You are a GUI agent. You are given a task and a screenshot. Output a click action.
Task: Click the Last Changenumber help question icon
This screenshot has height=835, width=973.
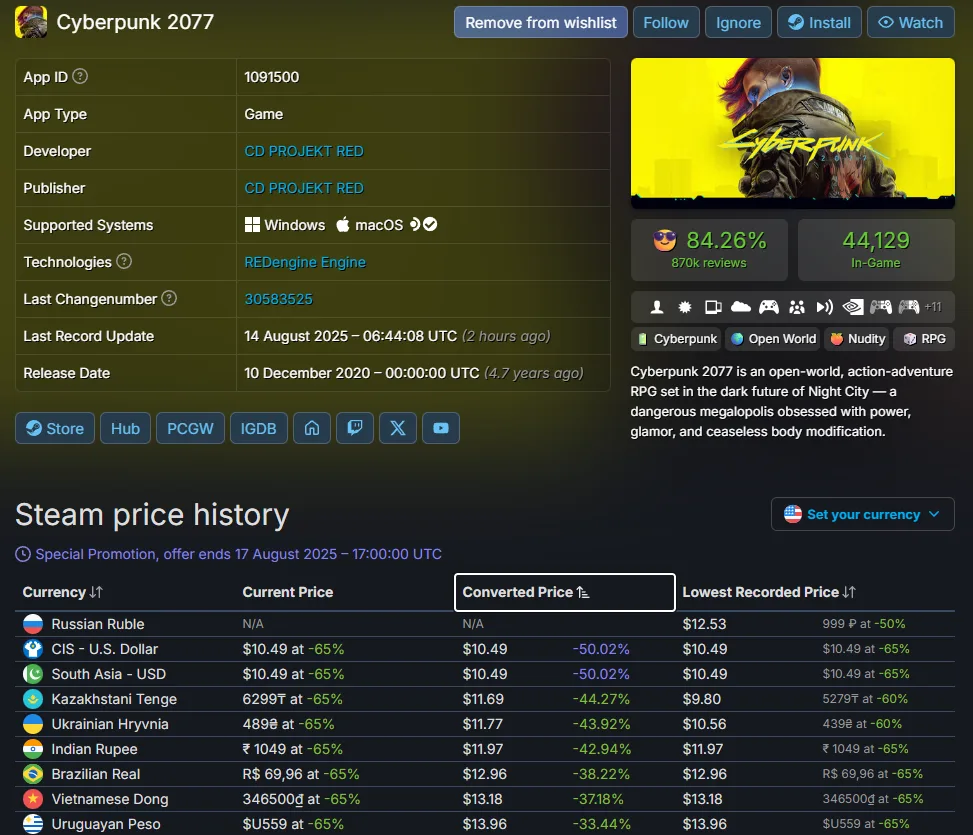point(169,298)
